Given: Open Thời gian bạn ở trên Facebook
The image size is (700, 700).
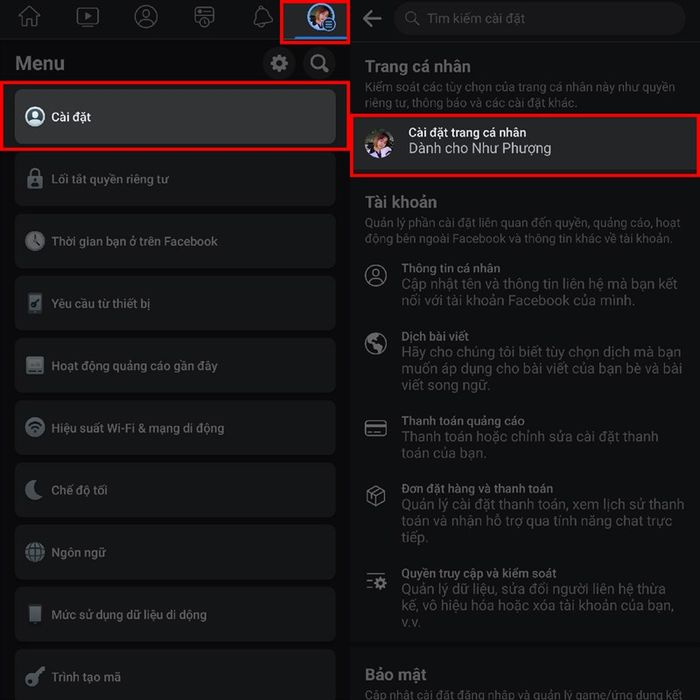Looking at the screenshot, I should click(x=175, y=241).
